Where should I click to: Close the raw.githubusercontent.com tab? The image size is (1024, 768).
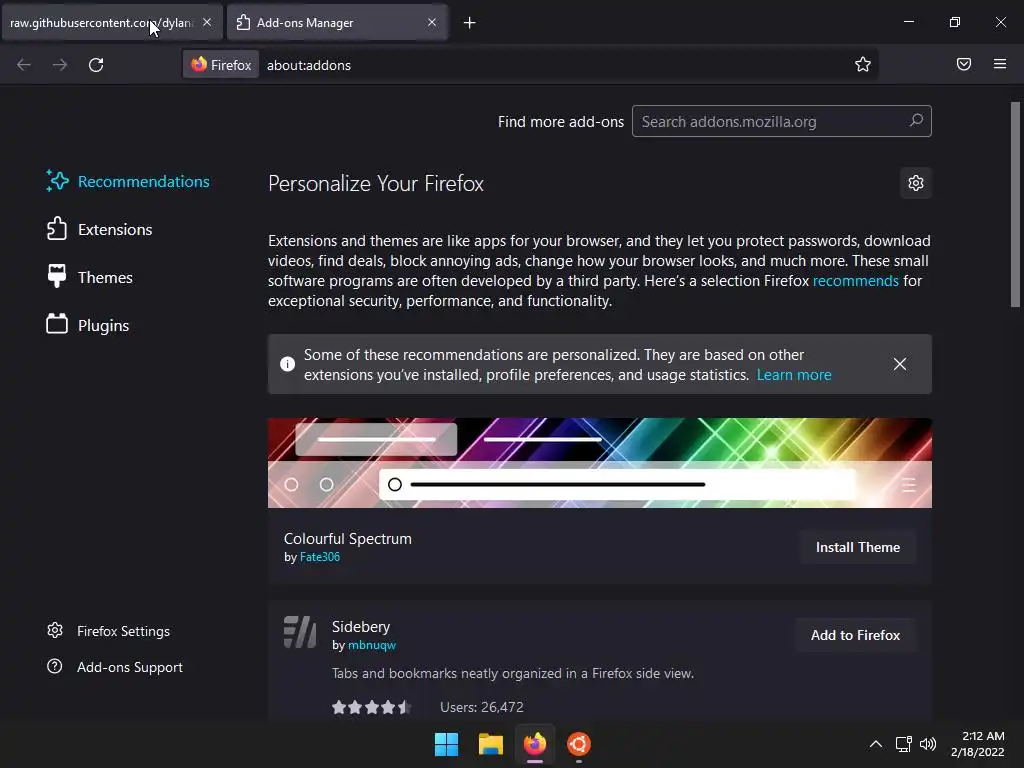pyautogui.click(x=207, y=22)
